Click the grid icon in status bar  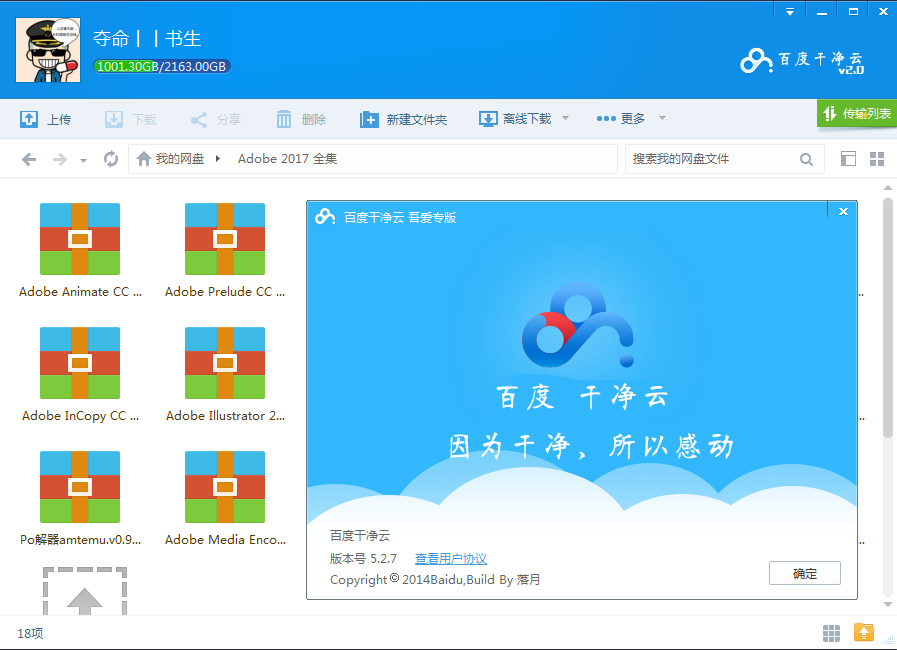click(831, 633)
